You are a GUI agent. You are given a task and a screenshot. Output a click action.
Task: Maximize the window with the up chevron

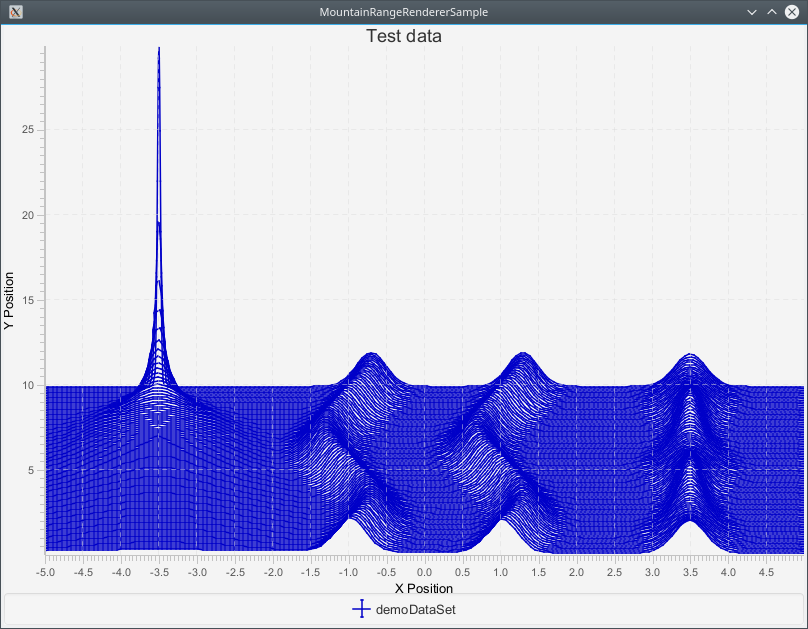click(x=771, y=12)
